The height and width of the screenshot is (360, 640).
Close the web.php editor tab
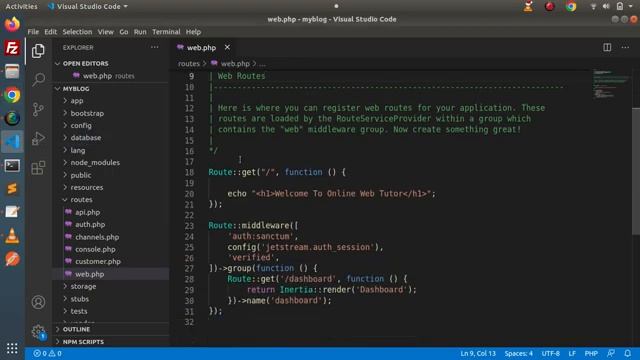pos(227,47)
